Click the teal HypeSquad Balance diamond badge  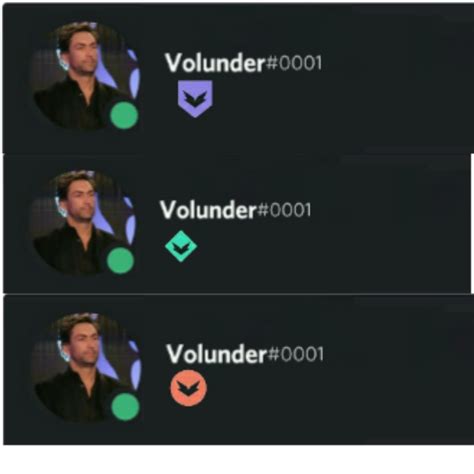click(x=181, y=246)
